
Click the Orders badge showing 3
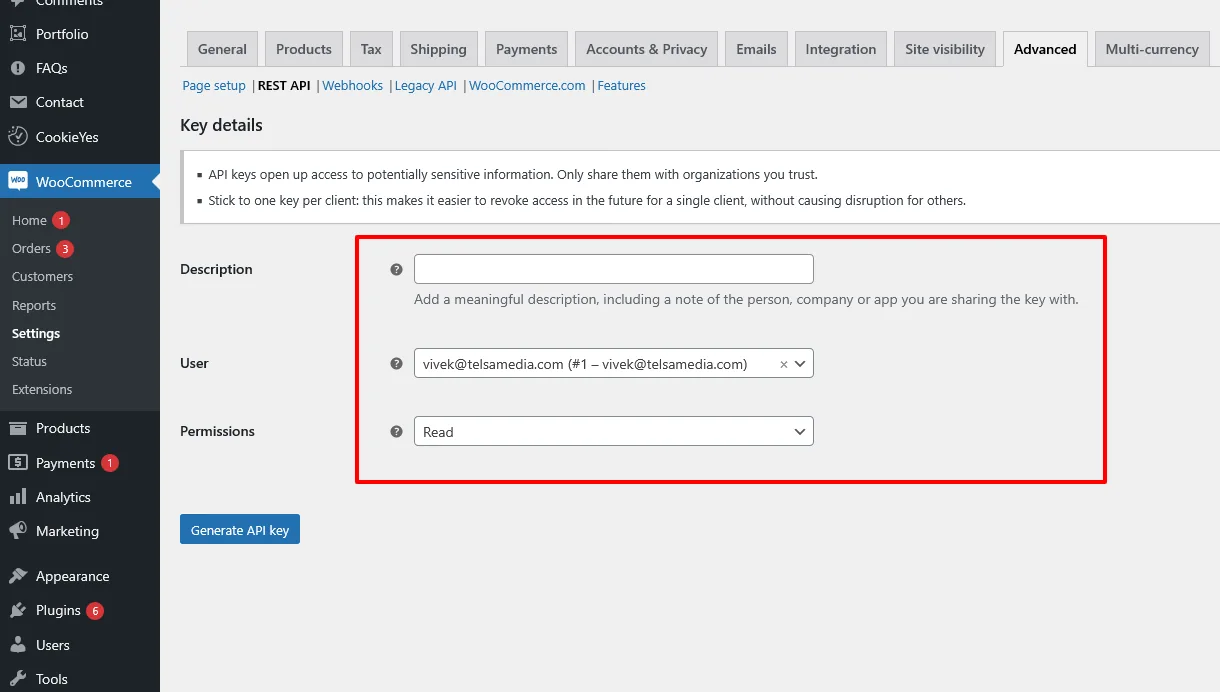[65, 249]
